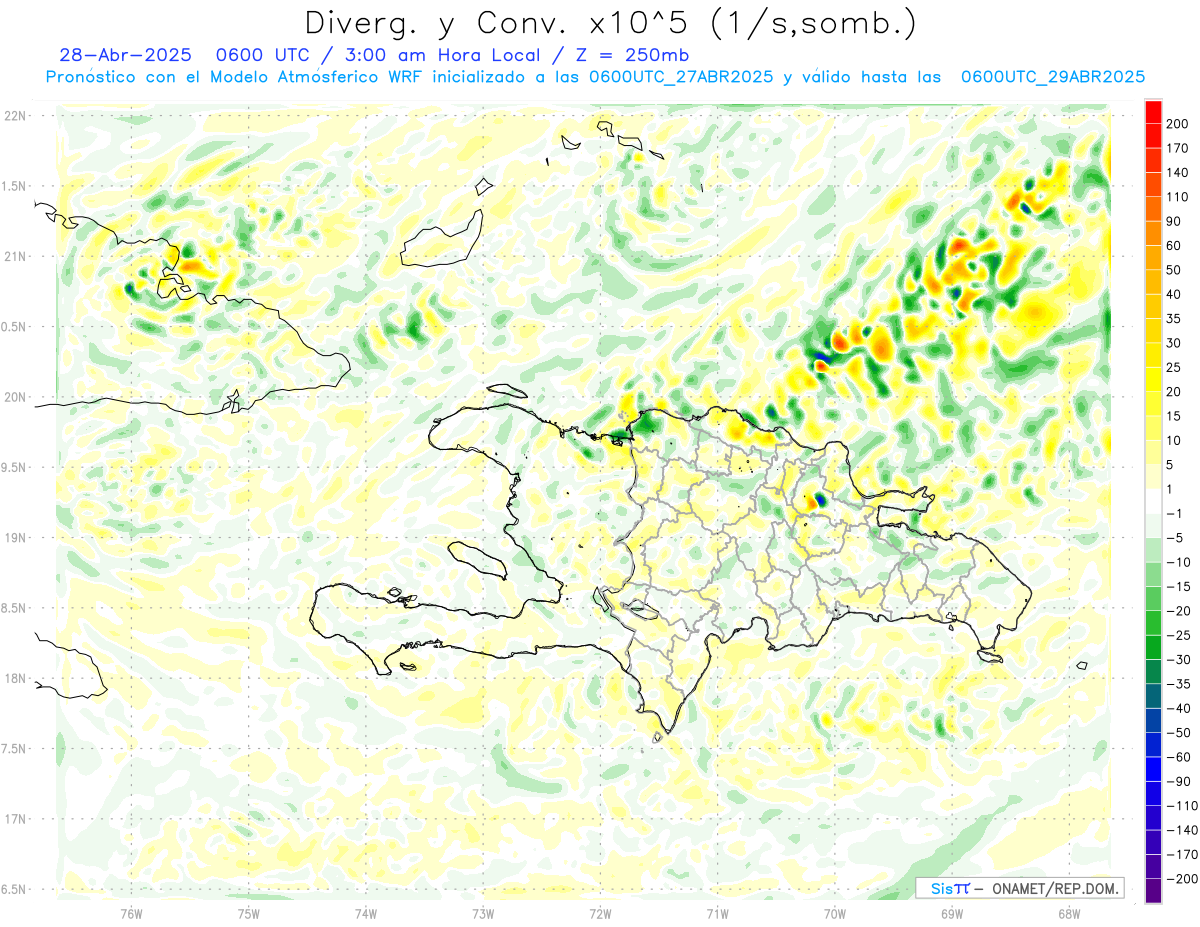The width and height of the screenshot is (1200, 927).
Task: Click the latitude label "18N"
Action: [15, 679]
